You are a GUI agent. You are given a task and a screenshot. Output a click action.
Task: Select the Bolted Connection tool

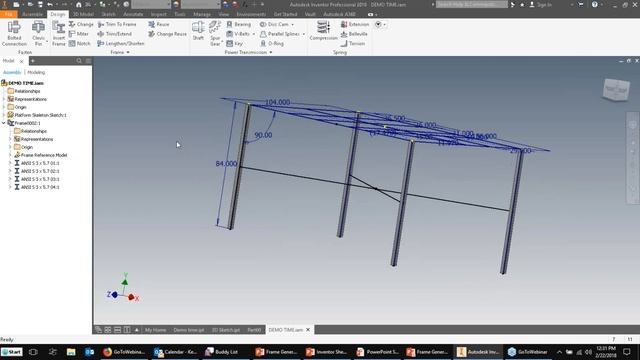tap(14, 33)
